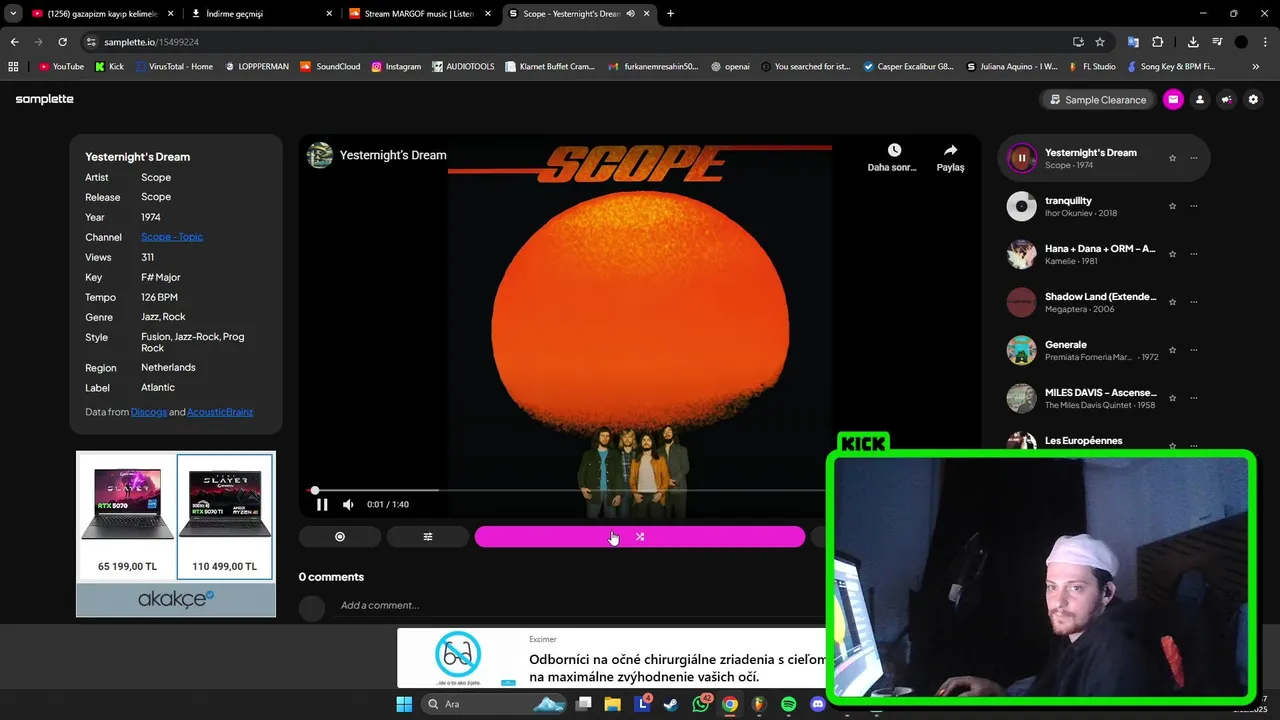Open a new browser tab

pos(670,14)
